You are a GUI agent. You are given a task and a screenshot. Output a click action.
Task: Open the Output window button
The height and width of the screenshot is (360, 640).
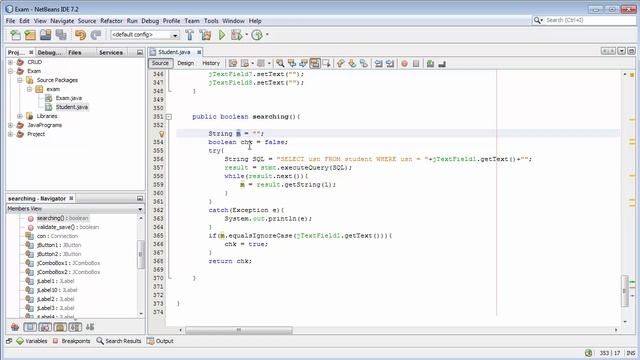coord(160,341)
